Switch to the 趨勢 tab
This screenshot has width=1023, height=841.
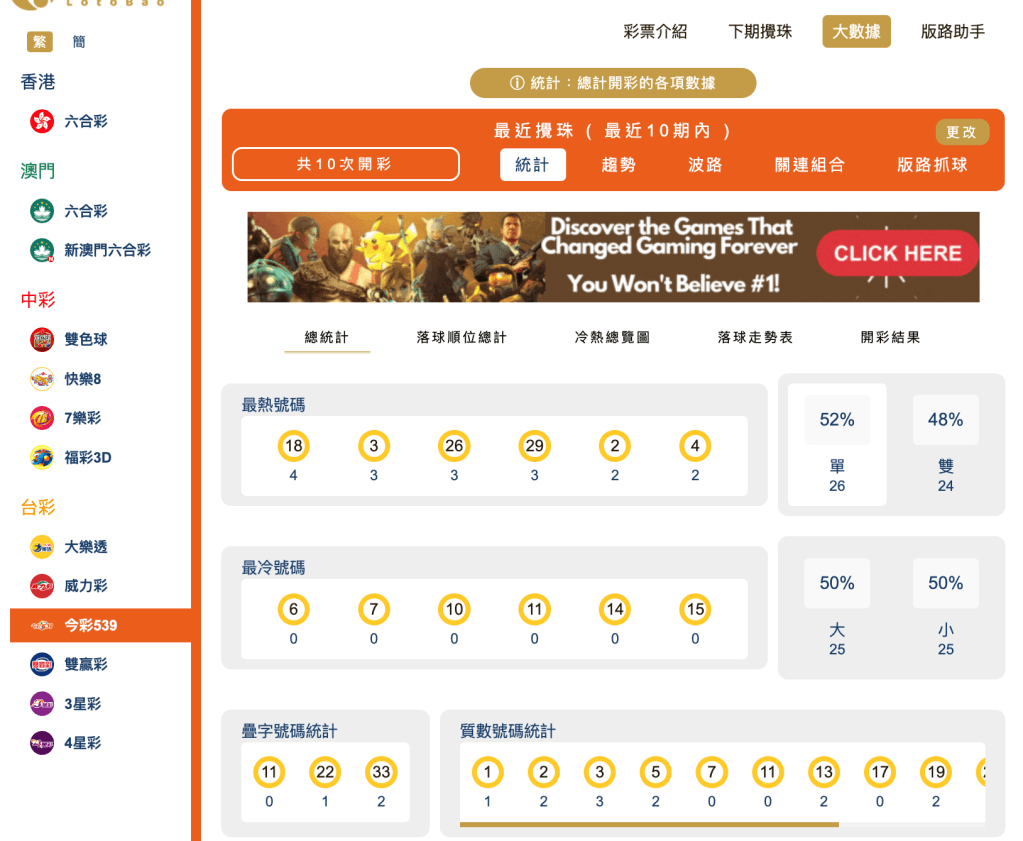click(619, 164)
